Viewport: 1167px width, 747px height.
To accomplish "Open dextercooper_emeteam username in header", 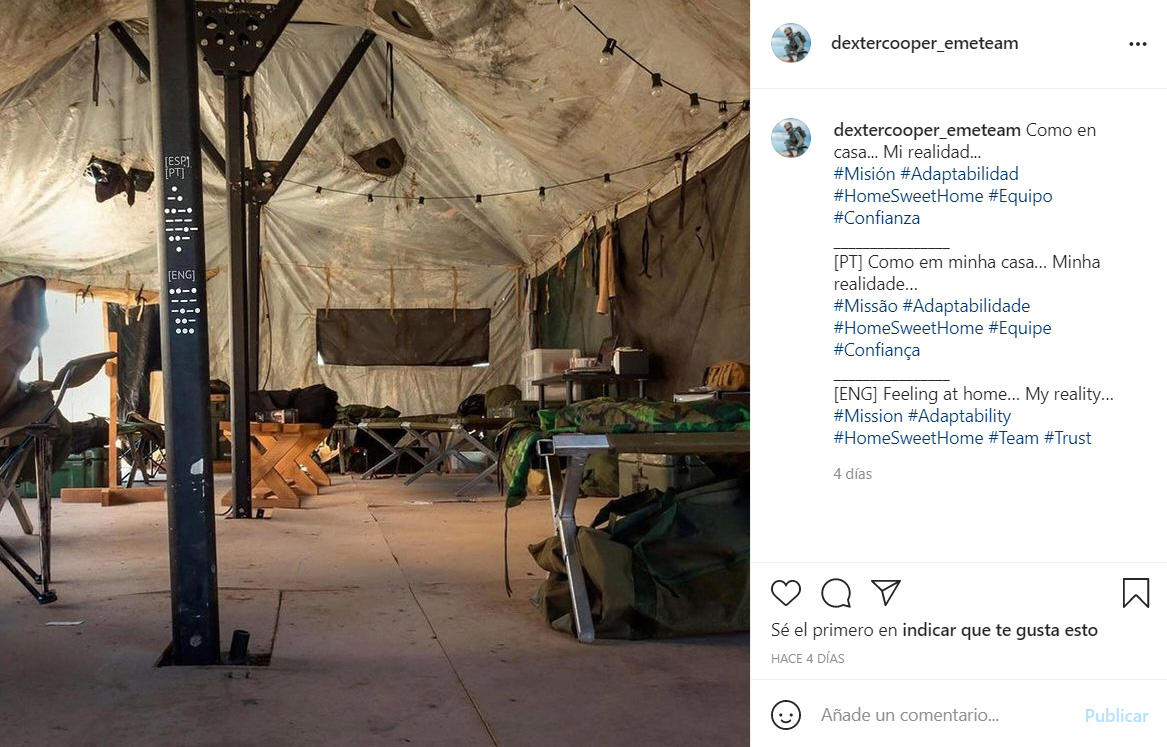I will (x=924, y=43).
